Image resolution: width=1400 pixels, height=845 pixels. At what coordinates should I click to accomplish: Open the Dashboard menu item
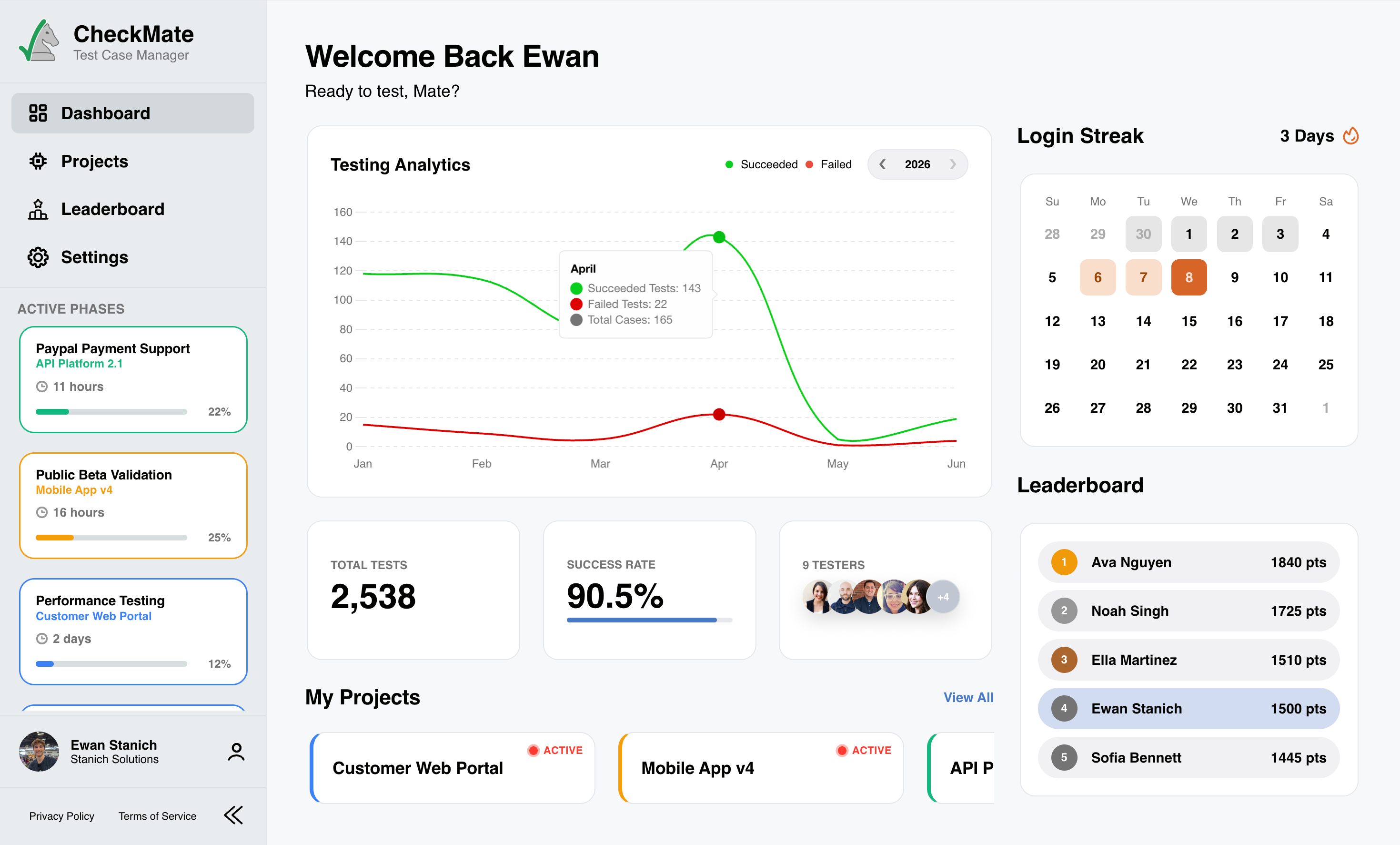133,113
